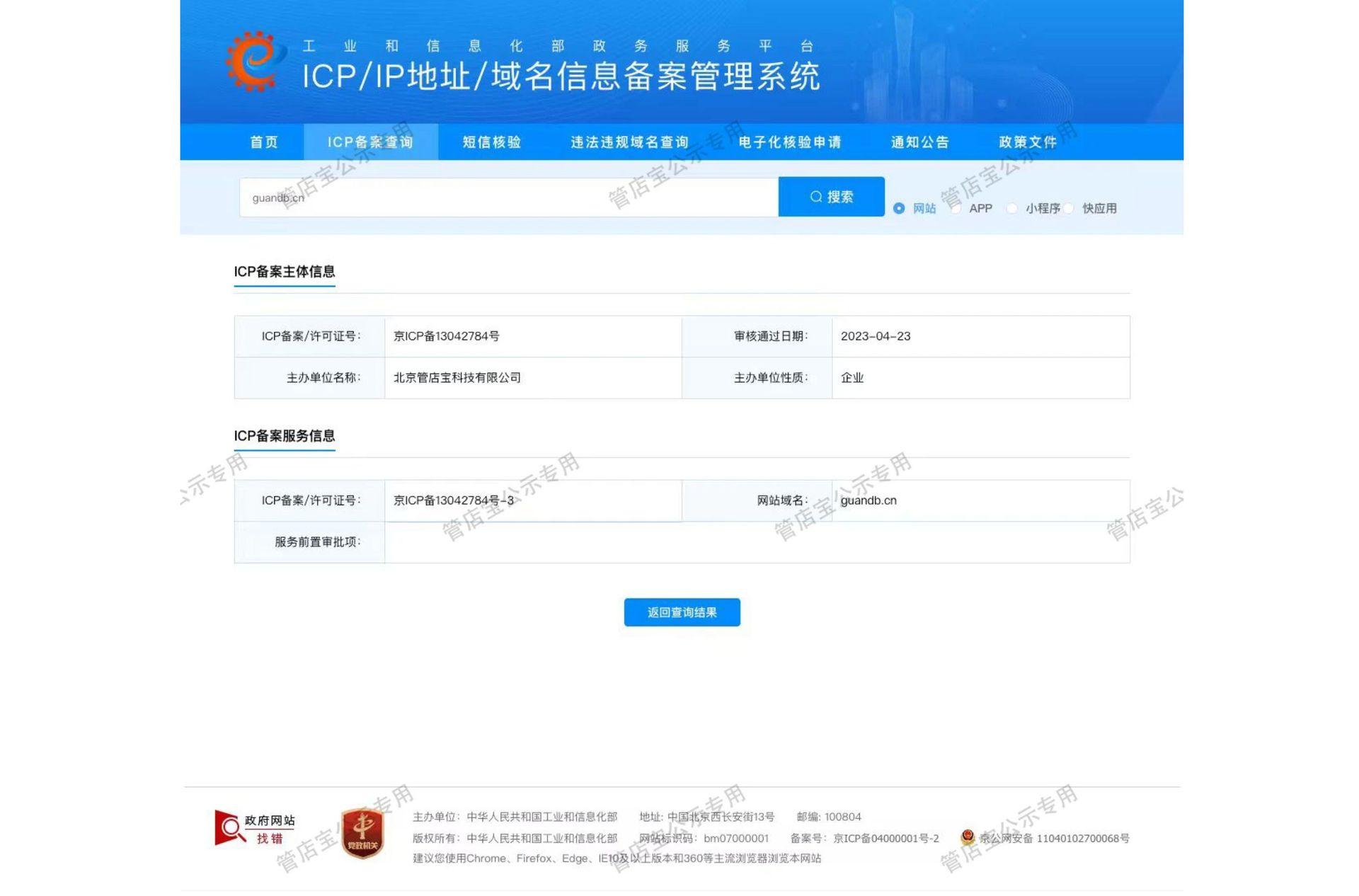Click the police shield filing icon

[968, 837]
